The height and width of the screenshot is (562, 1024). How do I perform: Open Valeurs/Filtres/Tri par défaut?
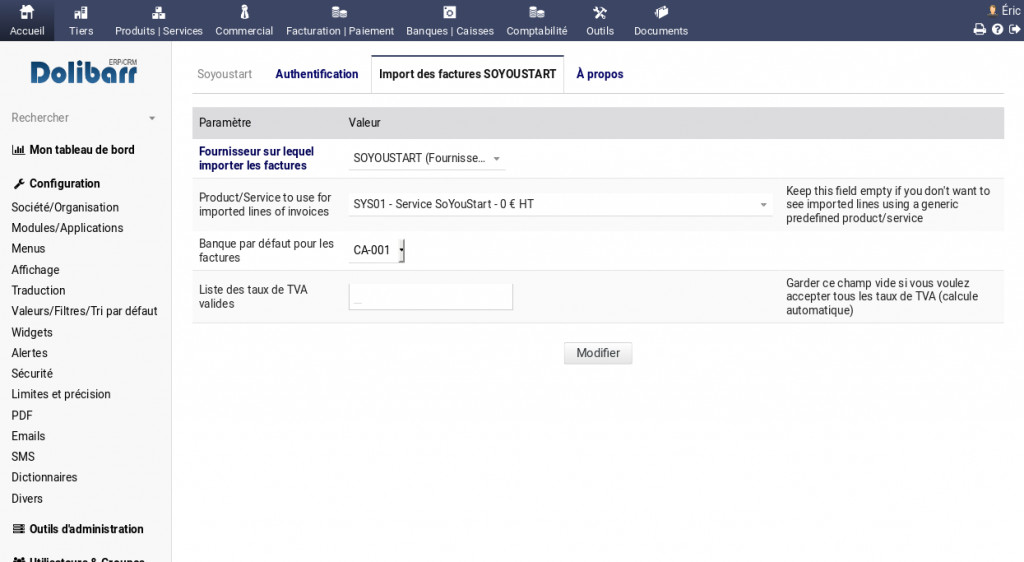84,311
